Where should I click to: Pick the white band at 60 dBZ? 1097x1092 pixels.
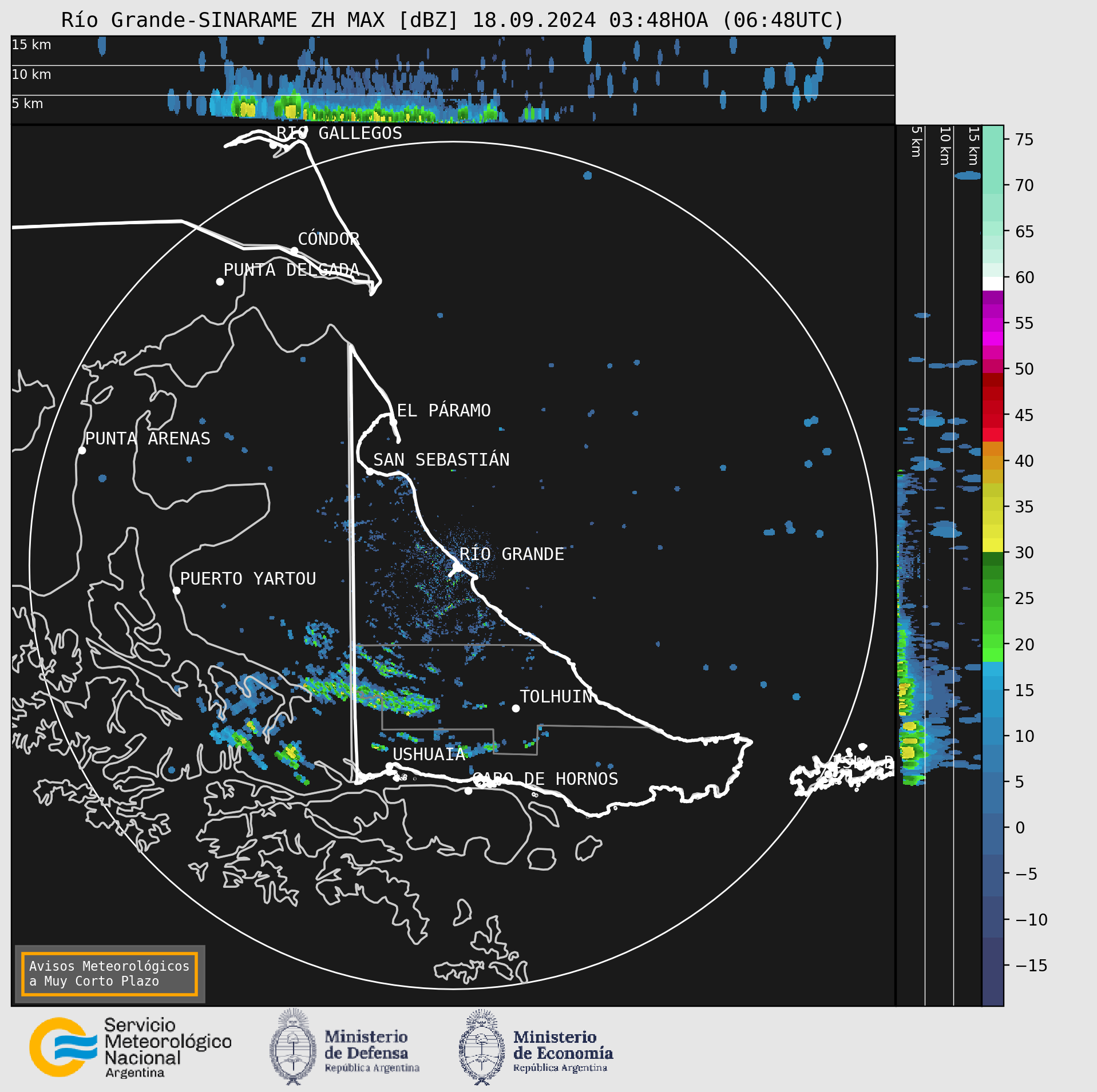(993, 284)
